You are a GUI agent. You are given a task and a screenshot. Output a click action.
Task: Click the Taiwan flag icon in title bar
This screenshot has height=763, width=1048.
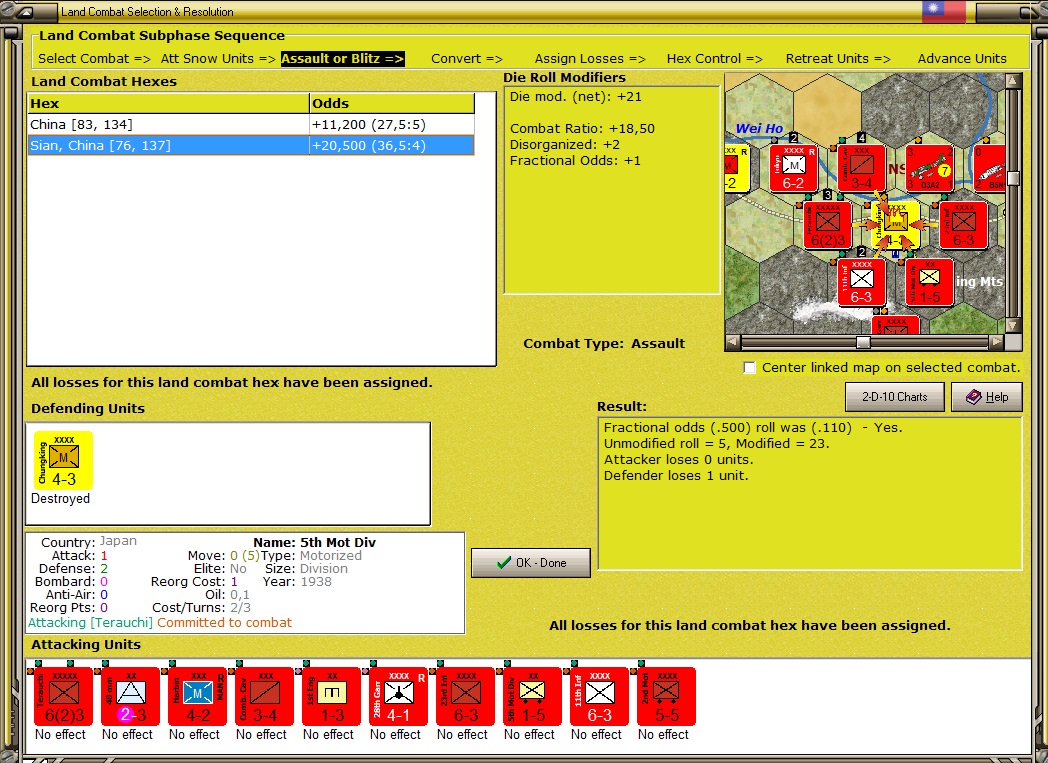pyautogui.click(x=944, y=11)
